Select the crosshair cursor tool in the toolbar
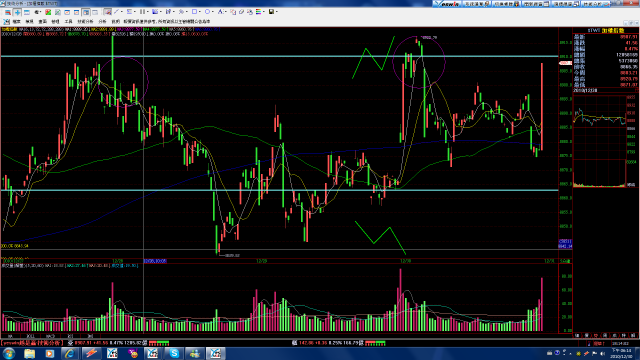 [17, 12]
